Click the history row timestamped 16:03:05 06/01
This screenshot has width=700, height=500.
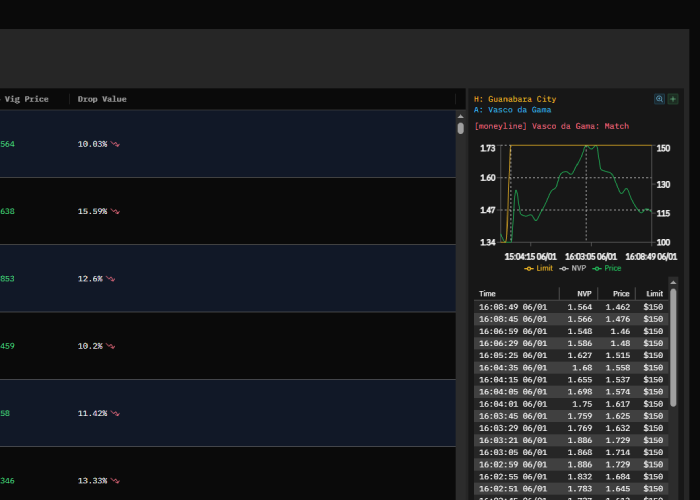571,452
